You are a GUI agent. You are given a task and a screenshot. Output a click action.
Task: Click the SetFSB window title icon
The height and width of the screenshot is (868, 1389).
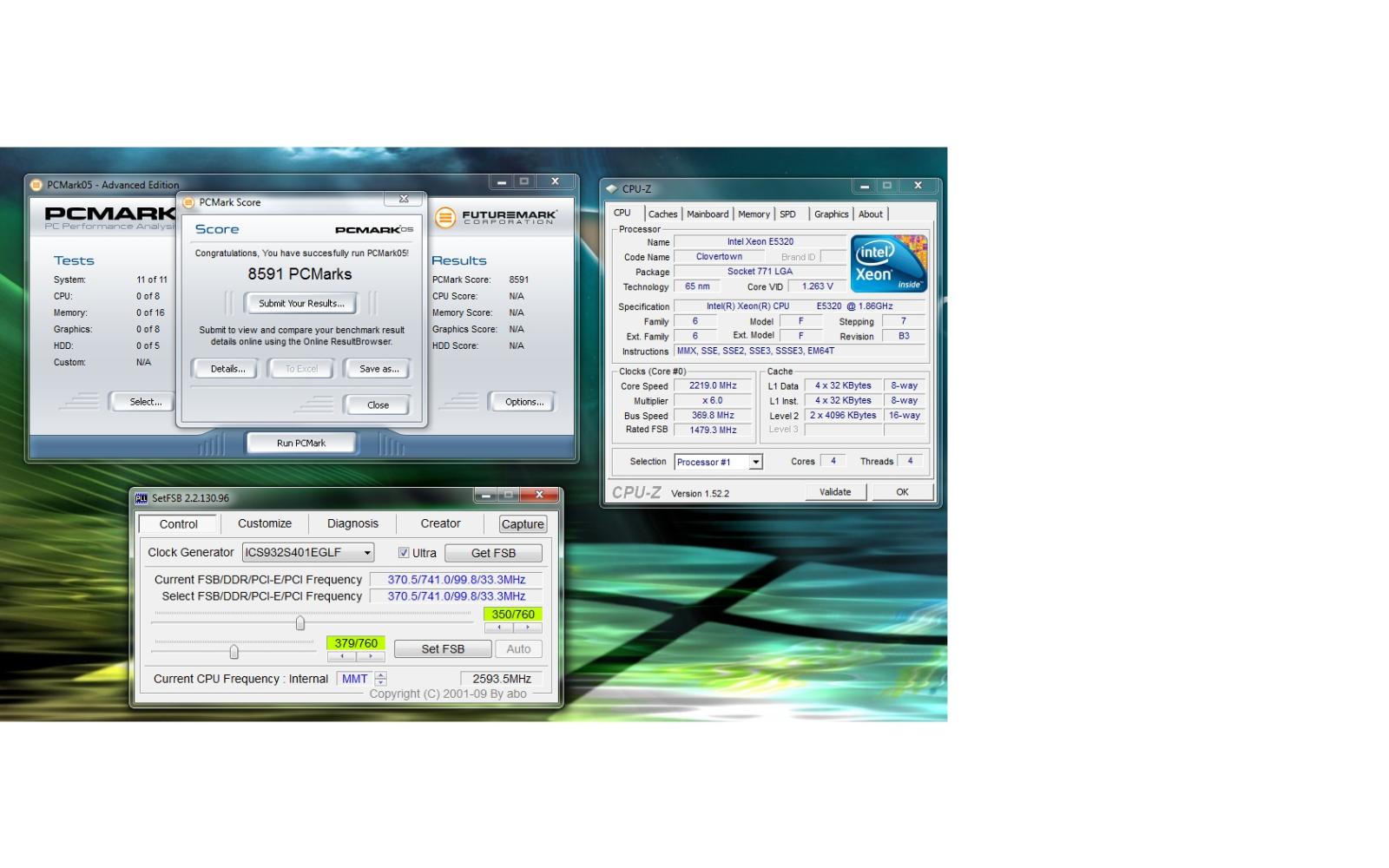click(142, 498)
